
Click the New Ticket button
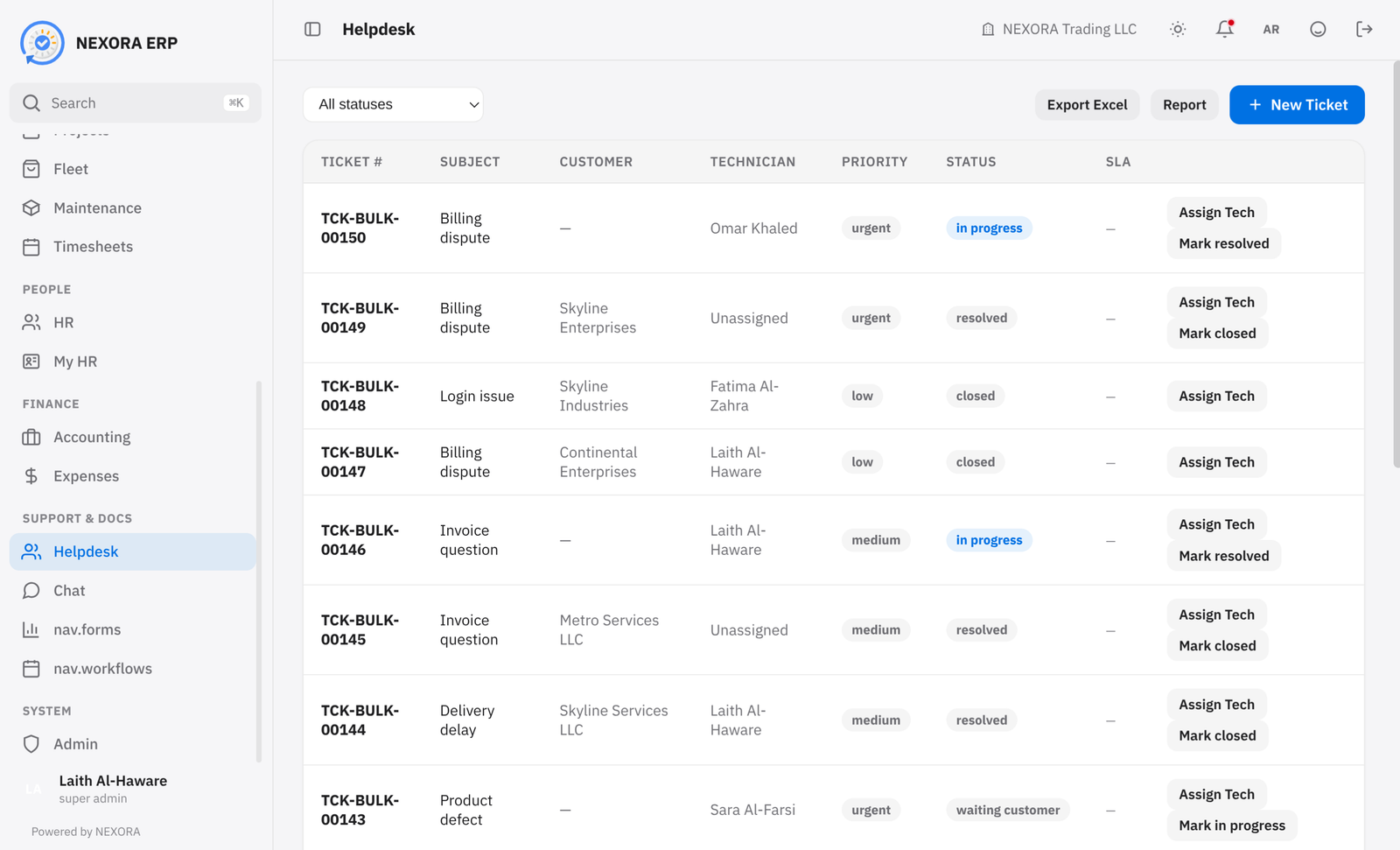[1297, 105]
